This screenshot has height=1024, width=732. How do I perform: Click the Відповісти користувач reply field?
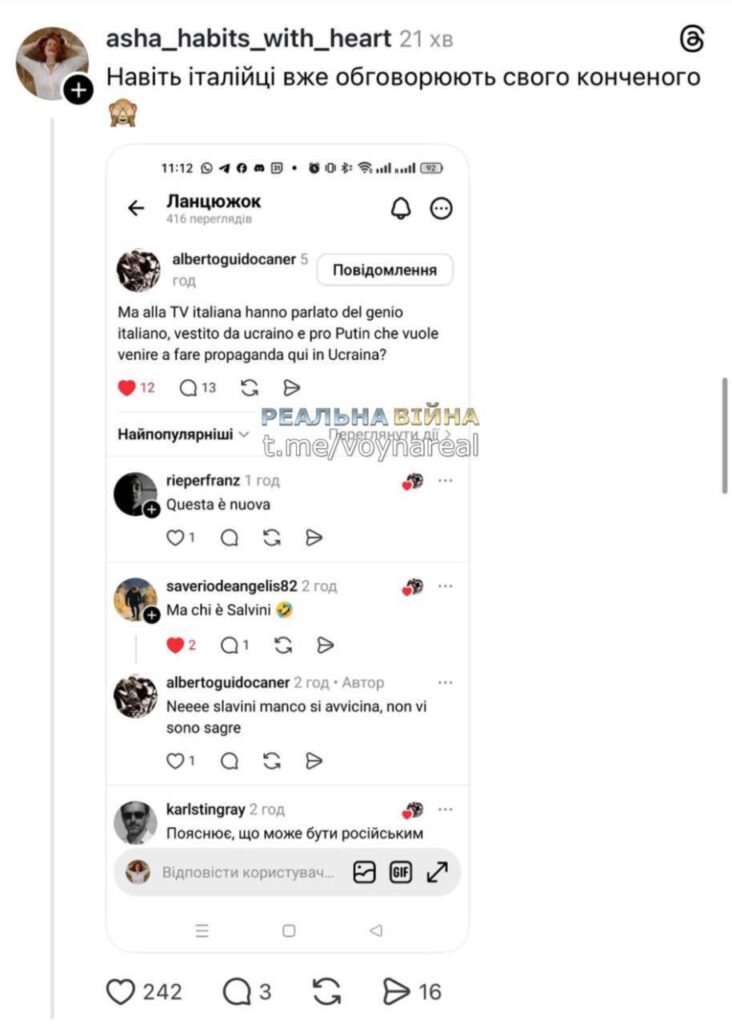(248, 872)
